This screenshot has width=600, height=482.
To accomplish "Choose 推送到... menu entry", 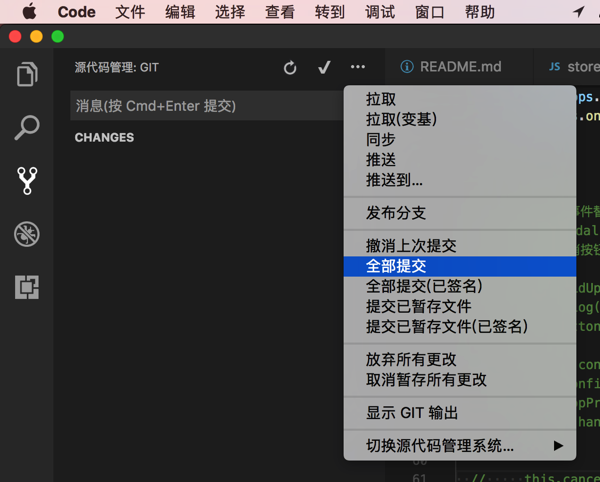I will 460,180.
